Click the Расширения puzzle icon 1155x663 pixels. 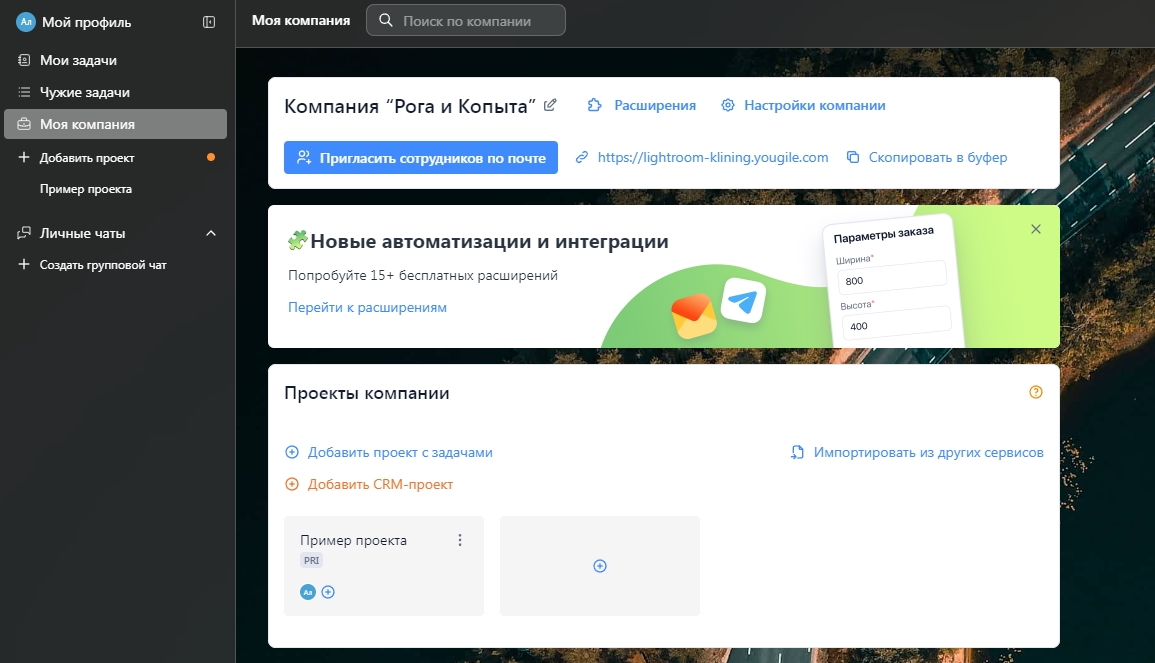coord(594,105)
